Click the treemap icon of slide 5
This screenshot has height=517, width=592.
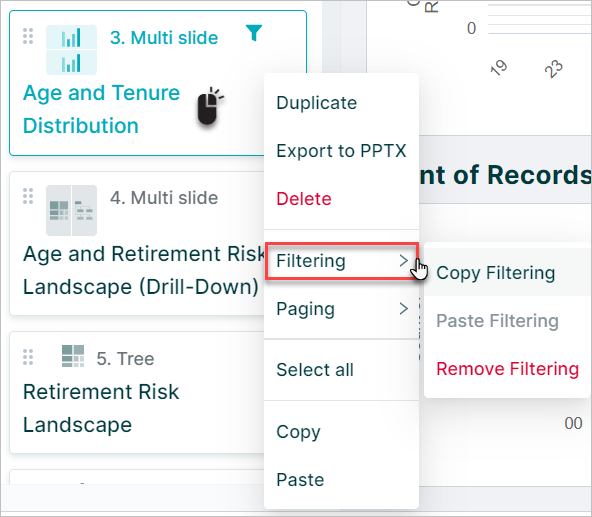73,356
